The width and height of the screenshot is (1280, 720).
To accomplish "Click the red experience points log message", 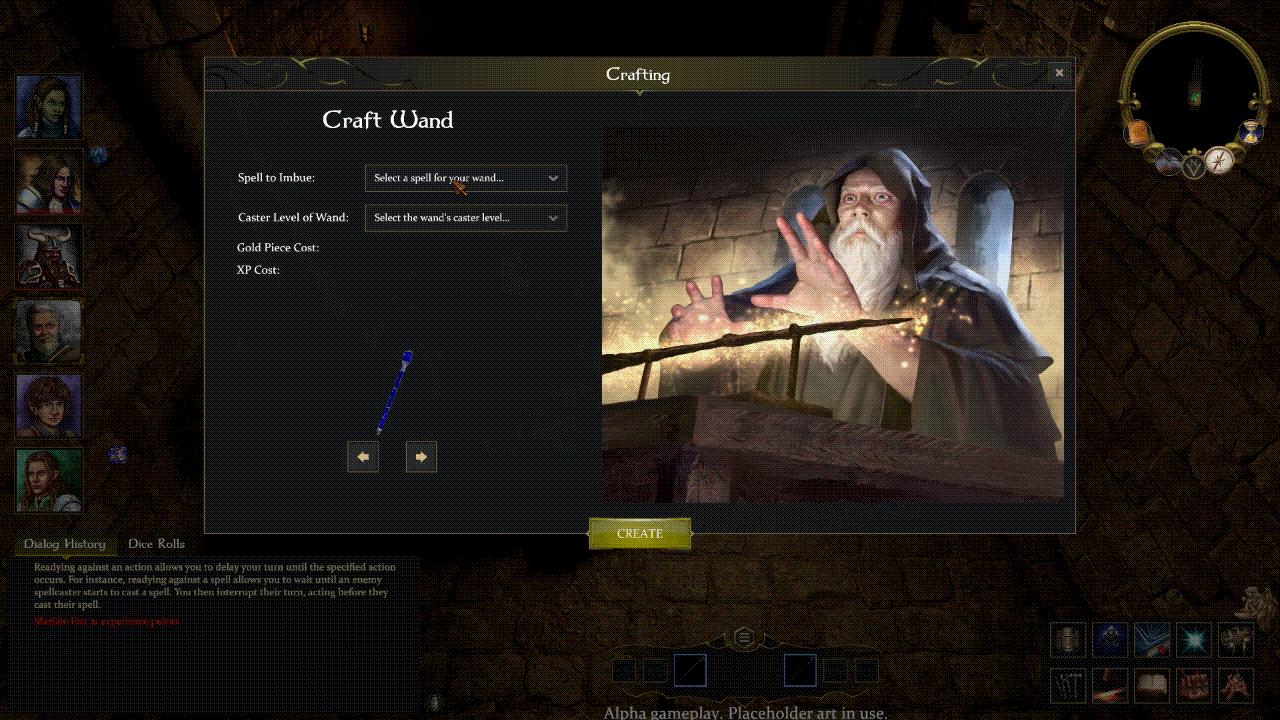I will (x=108, y=621).
